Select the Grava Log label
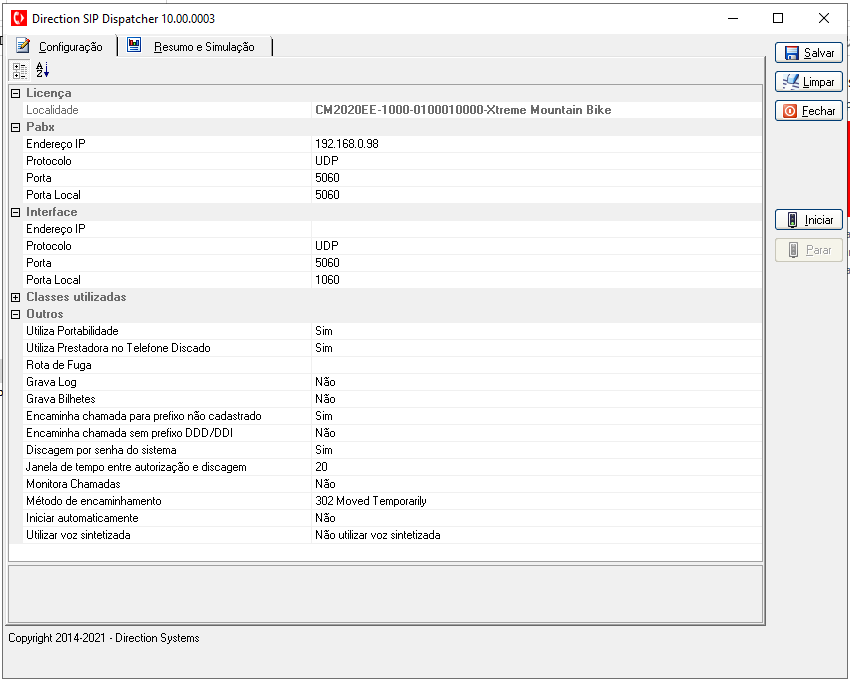This screenshot has height=679, width=850. 51,382
